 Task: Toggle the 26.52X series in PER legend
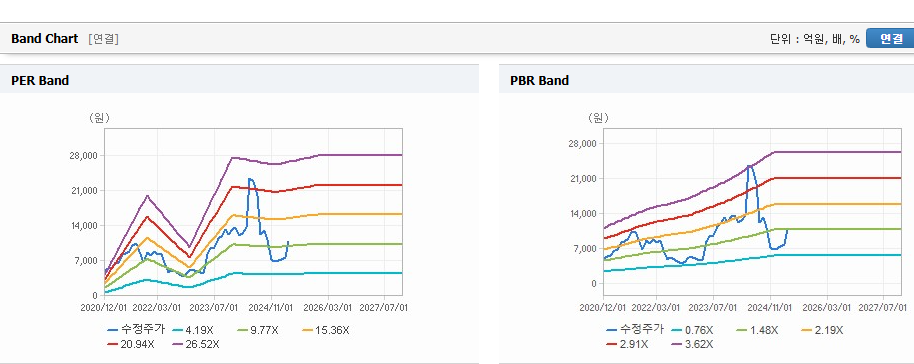(x=196, y=344)
